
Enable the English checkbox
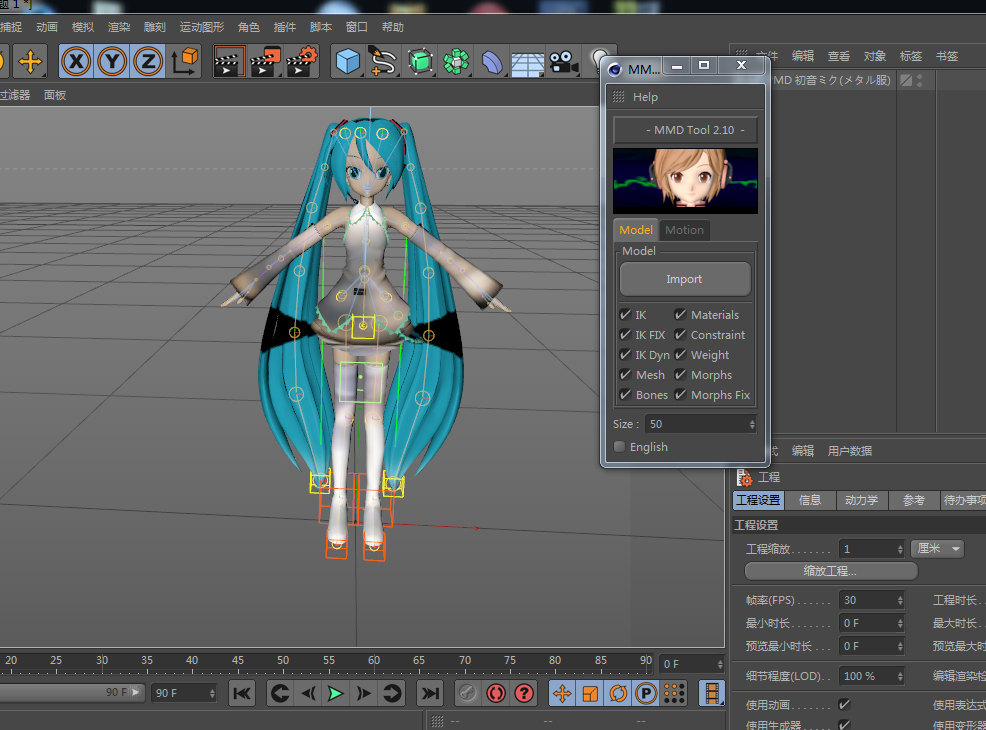[619, 446]
